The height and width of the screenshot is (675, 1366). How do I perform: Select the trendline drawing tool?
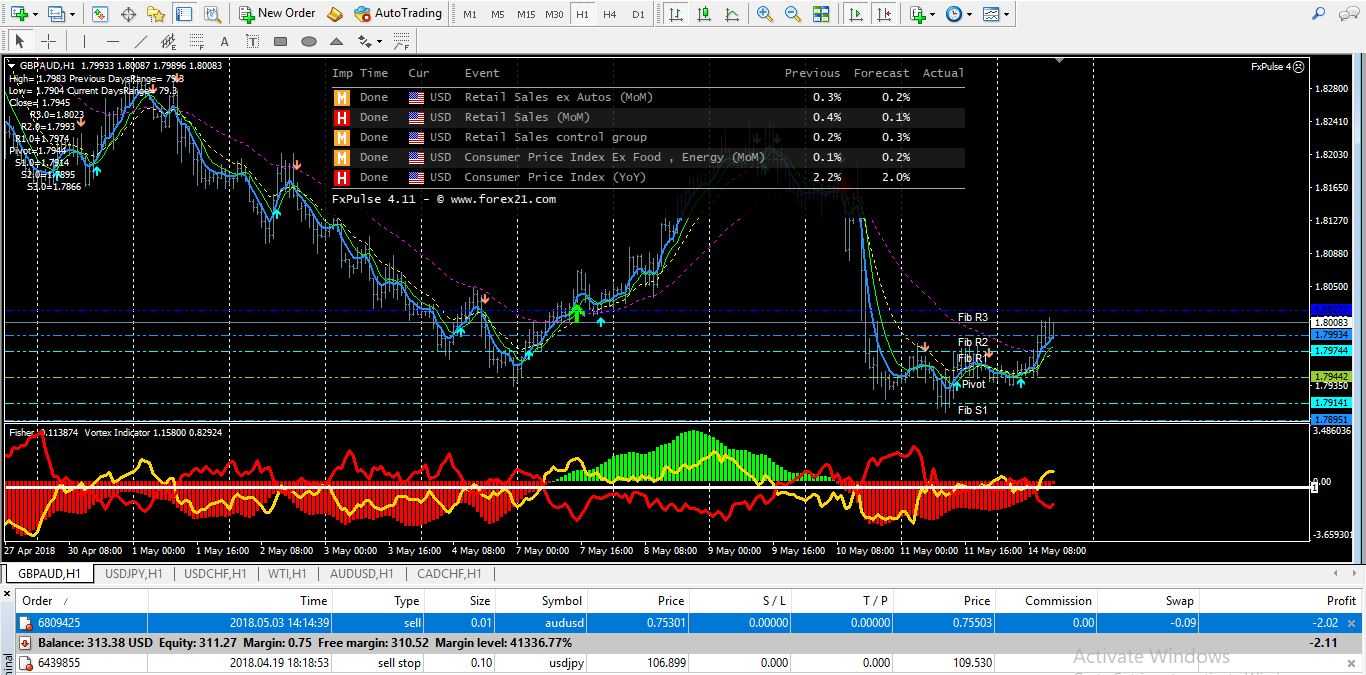pos(141,41)
